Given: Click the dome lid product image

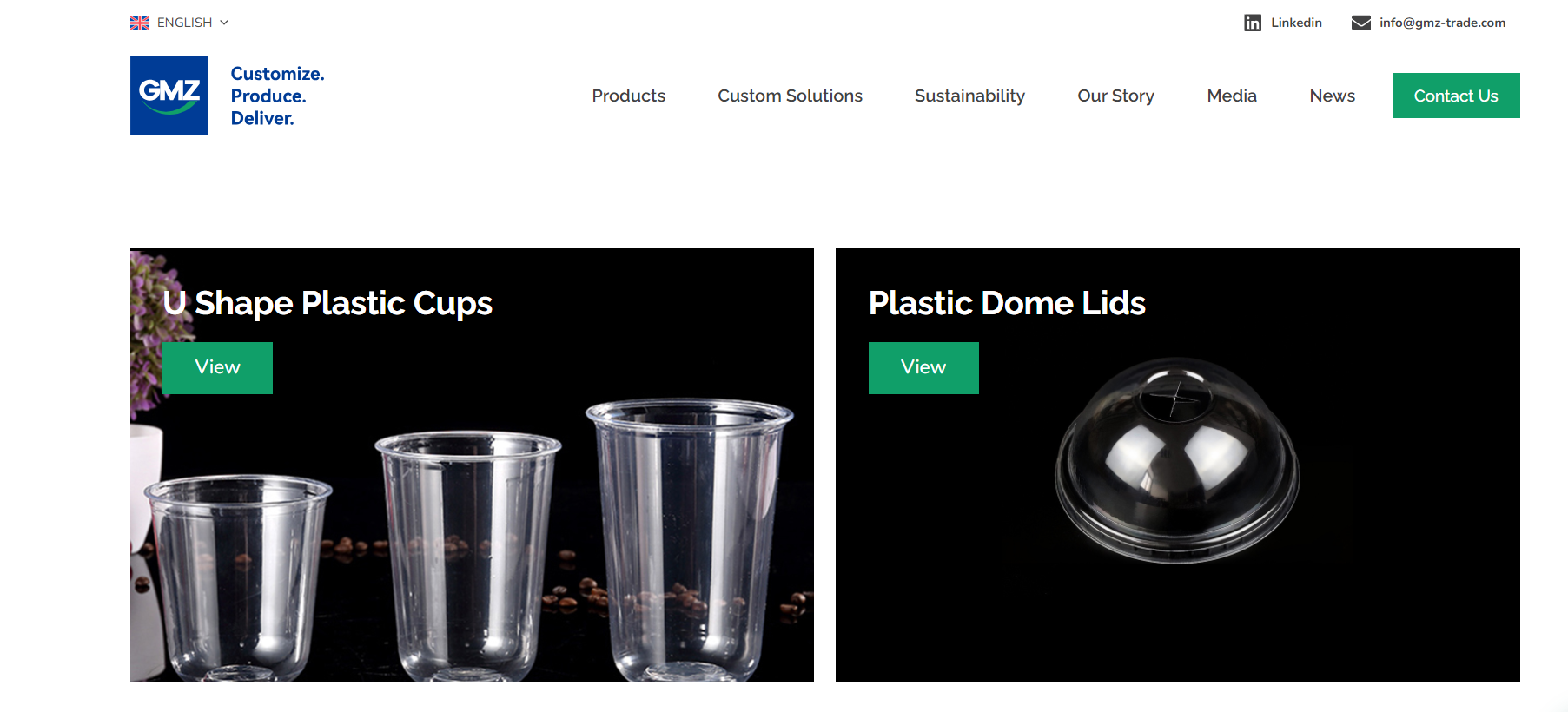Looking at the screenshot, I should pyautogui.click(x=1177, y=460).
